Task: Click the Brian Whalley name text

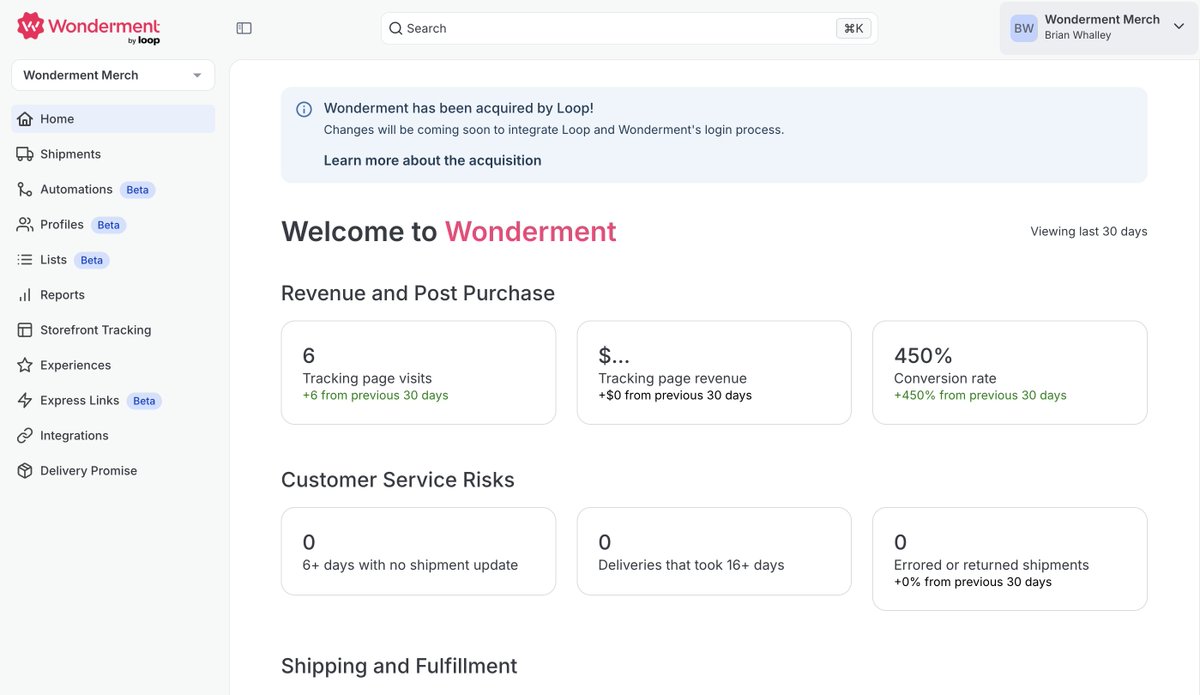Action: tap(1078, 36)
